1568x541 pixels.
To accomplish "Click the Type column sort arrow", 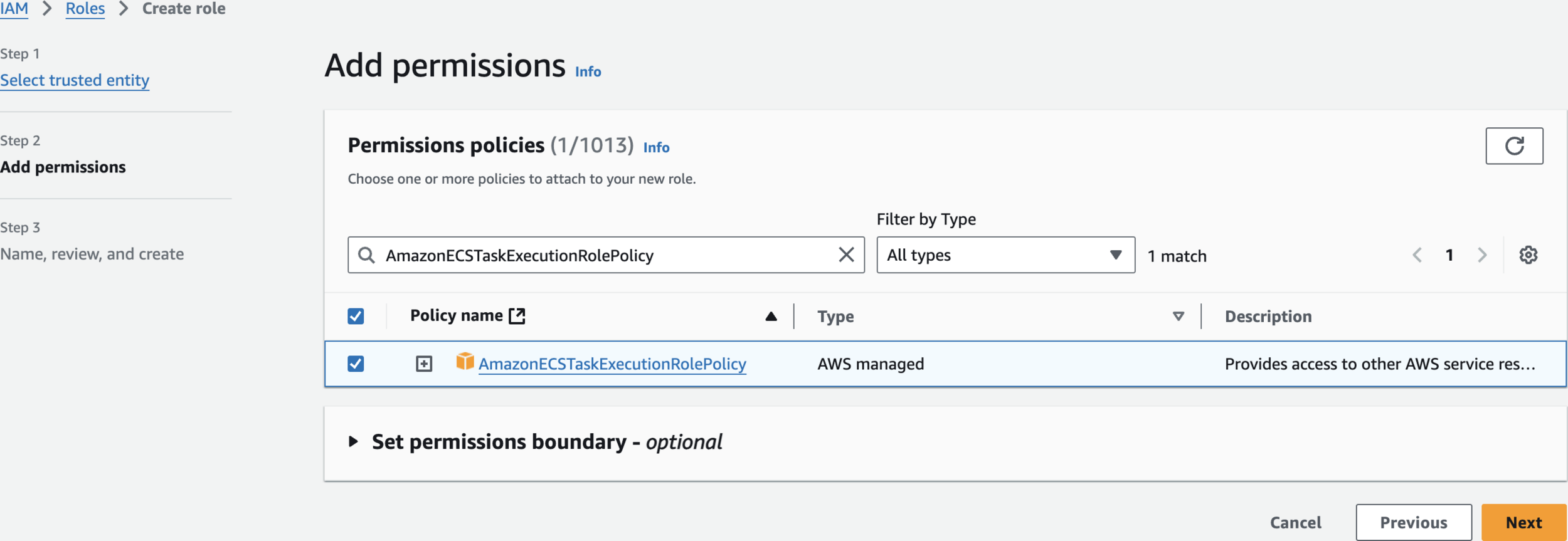I will tap(1178, 317).
